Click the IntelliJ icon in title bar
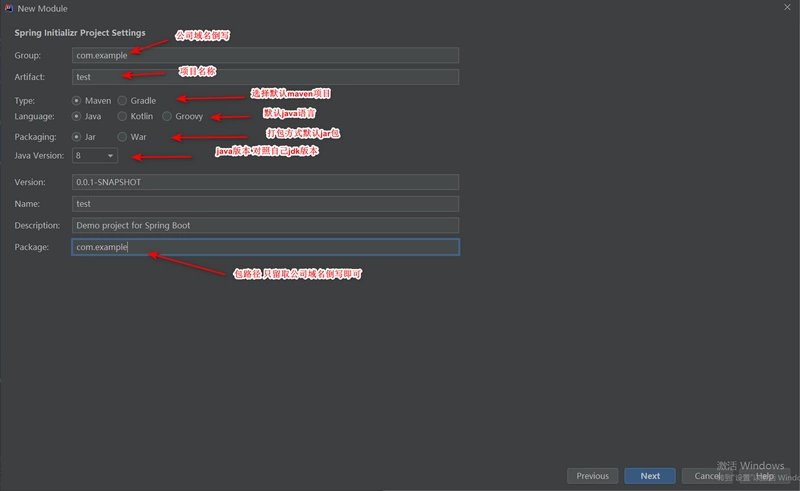The width and height of the screenshot is (800, 491). point(9,8)
